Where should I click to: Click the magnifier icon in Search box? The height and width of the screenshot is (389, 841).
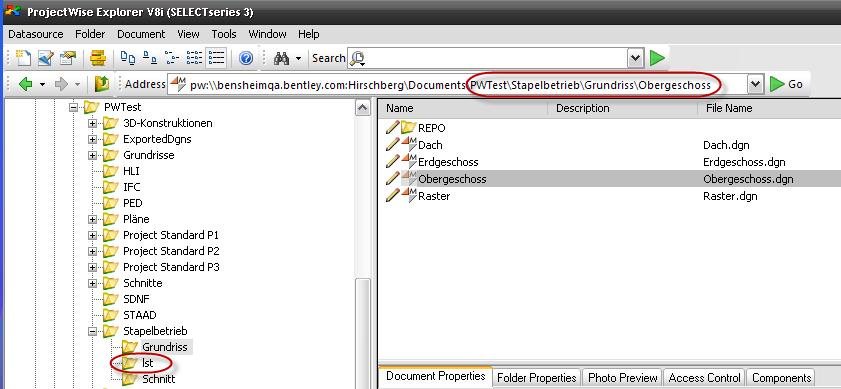click(x=357, y=58)
